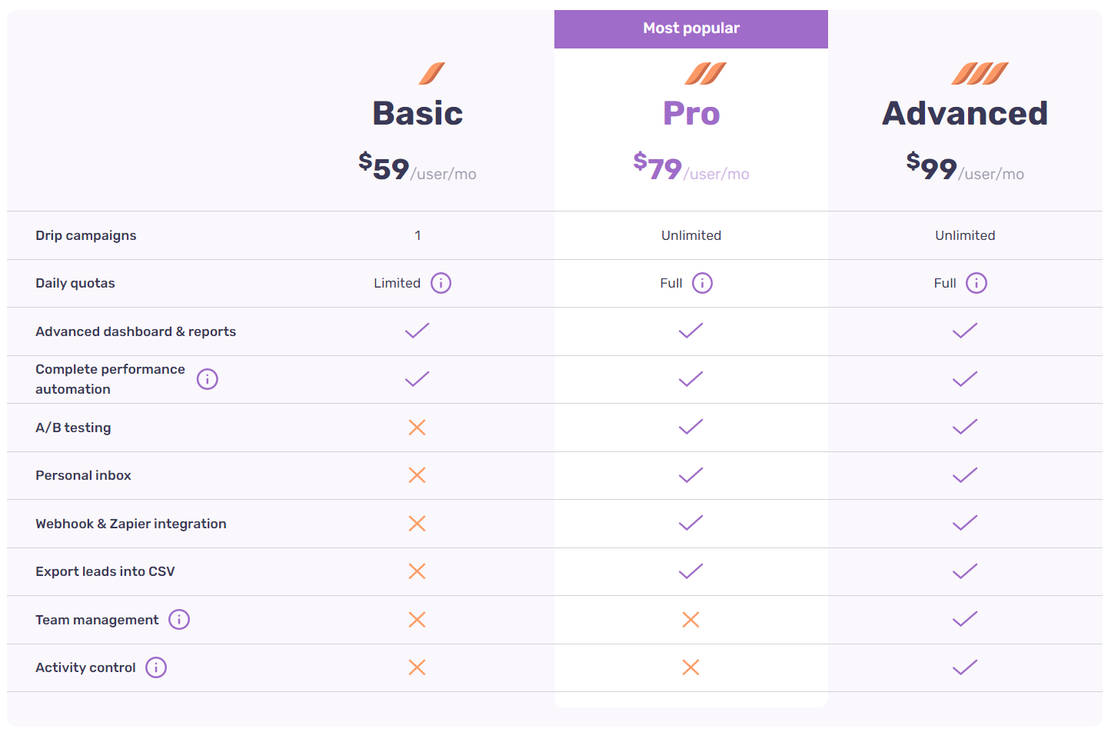Click the Advanced plan quadruple-stripe logo
The width and height of the screenshot is (1108, 739).
click(981, 73)
